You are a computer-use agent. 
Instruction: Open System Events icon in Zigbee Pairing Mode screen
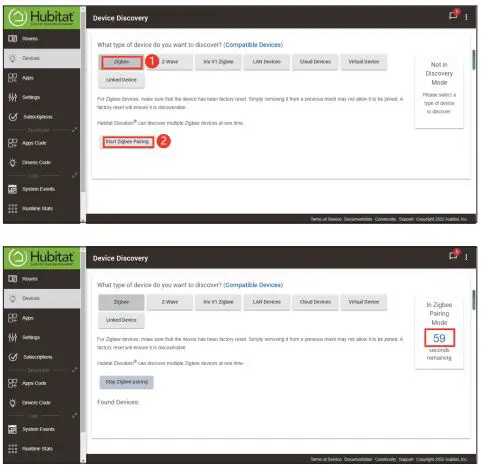[x=12, y=430]
